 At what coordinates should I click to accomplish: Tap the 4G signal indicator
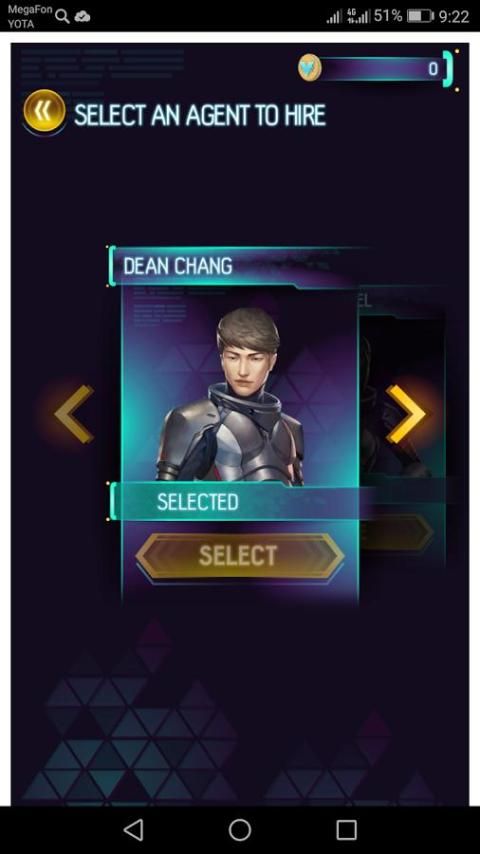click(358, 16)
